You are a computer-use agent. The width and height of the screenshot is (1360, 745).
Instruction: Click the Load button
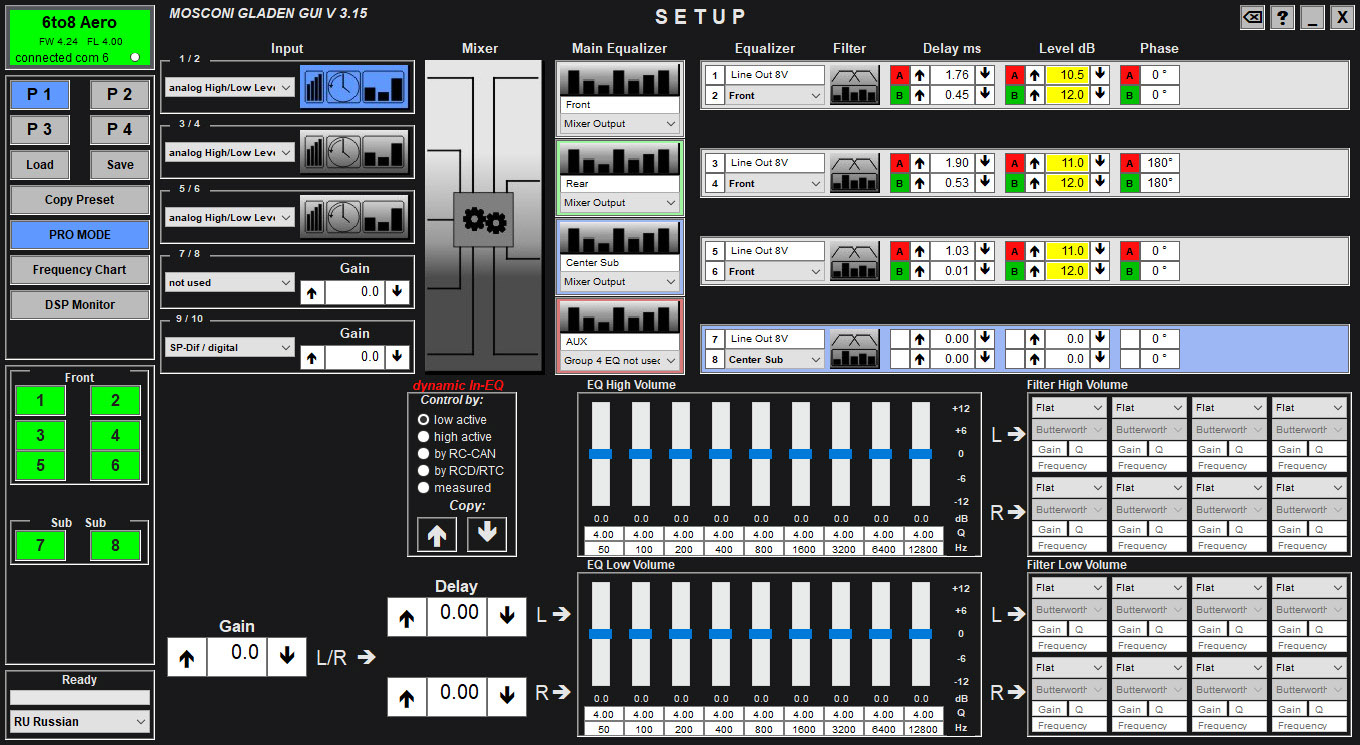[40, 165]
